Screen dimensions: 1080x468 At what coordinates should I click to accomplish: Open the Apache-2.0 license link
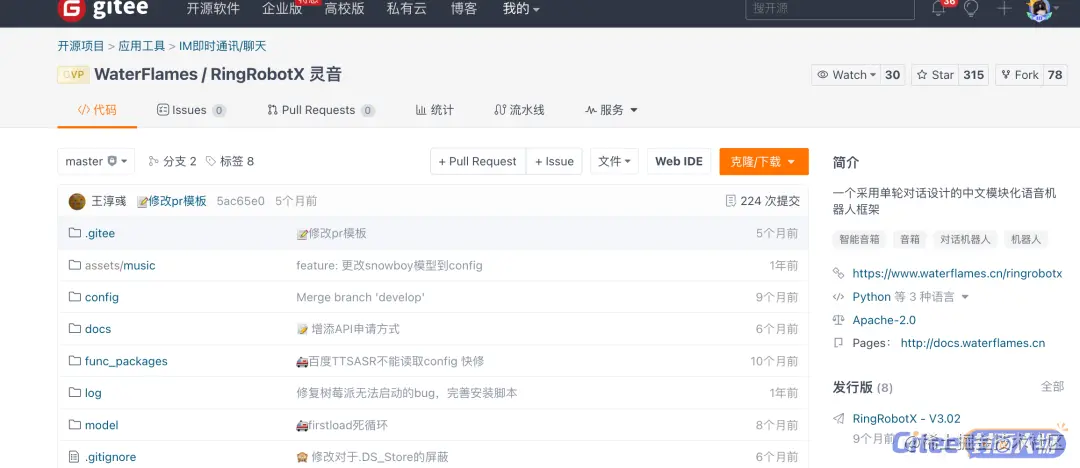coord(884,320)
